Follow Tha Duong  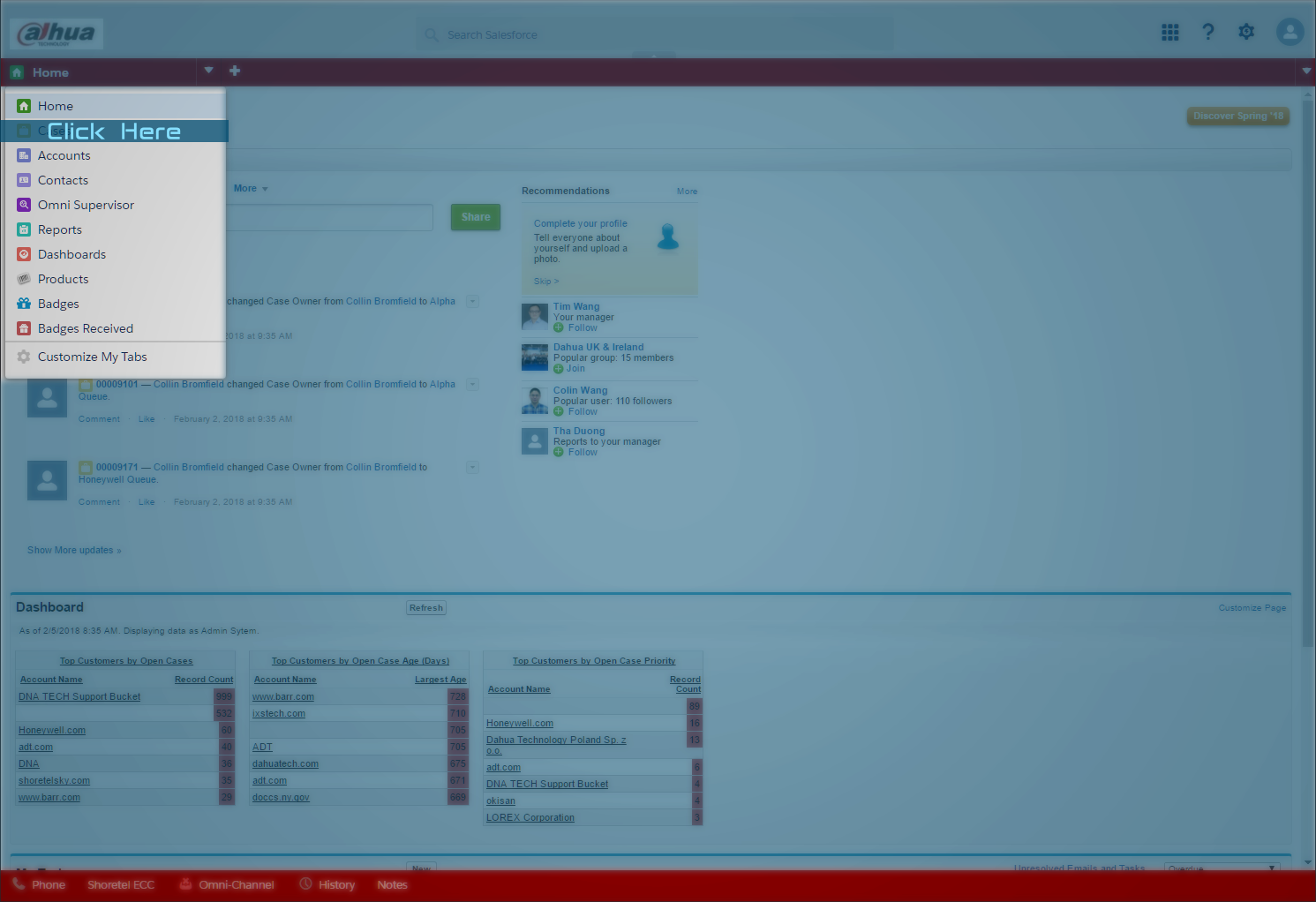pos(575,452)
